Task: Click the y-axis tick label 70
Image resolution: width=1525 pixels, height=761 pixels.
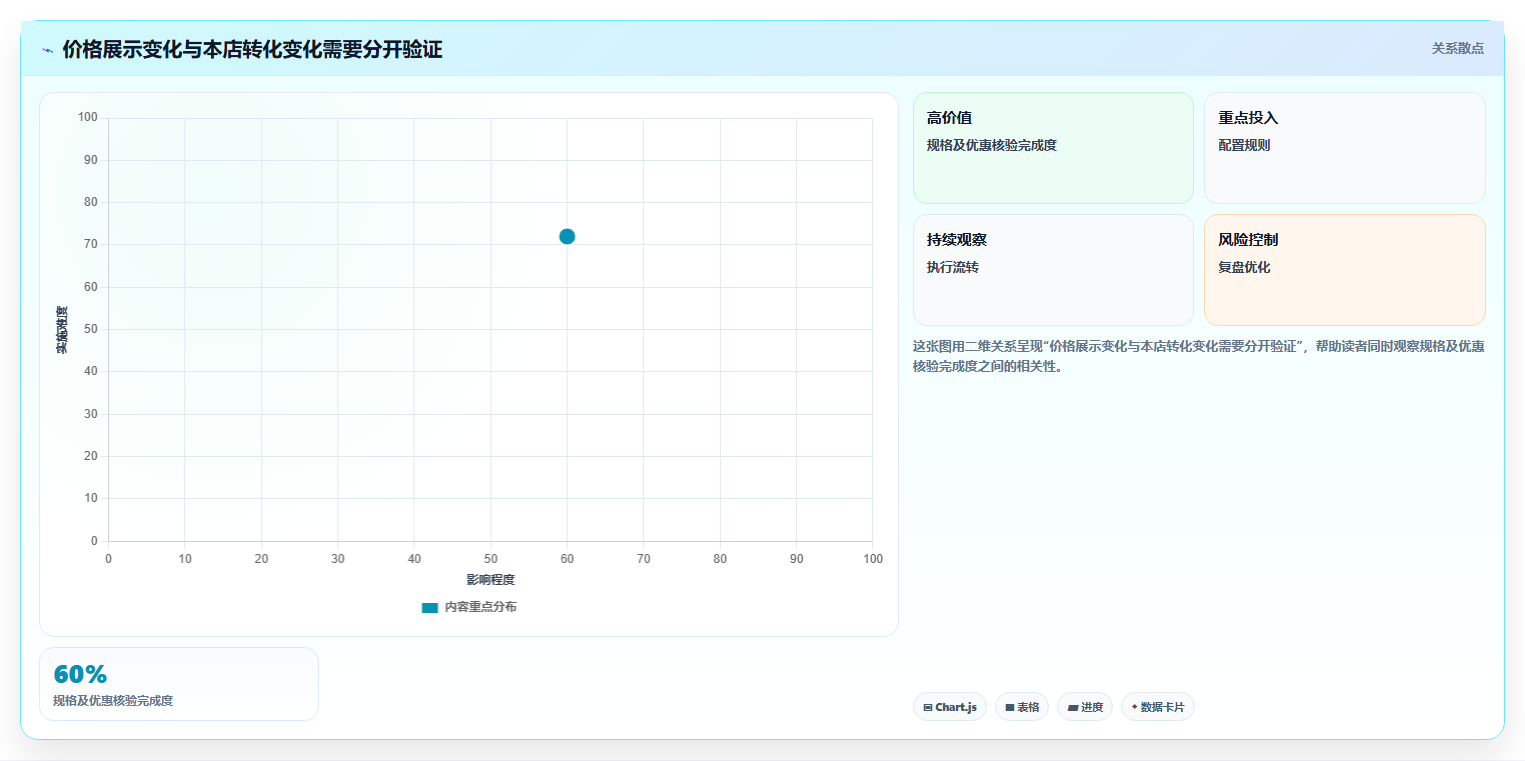Action: [x=91, y=244]
